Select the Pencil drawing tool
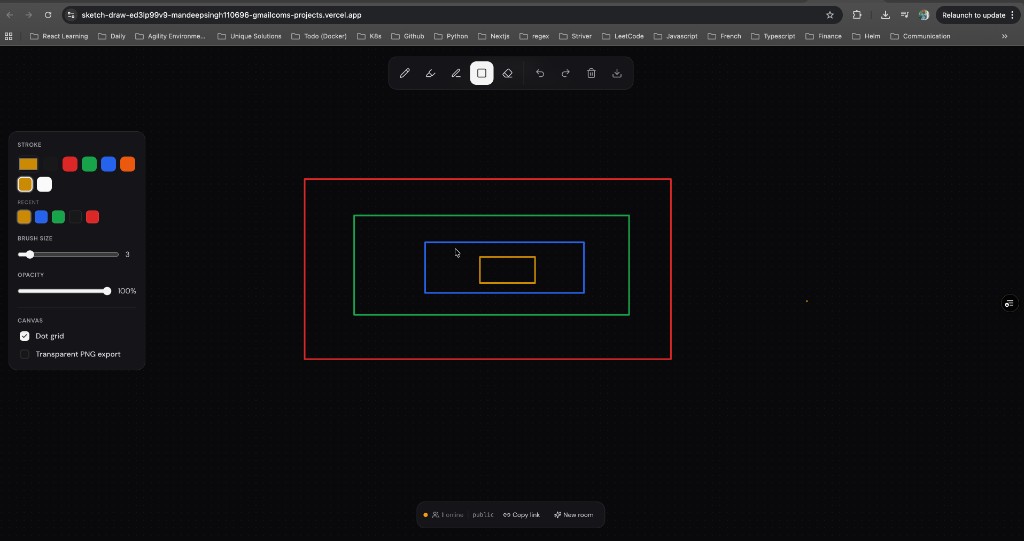 [x=405, y=73]
